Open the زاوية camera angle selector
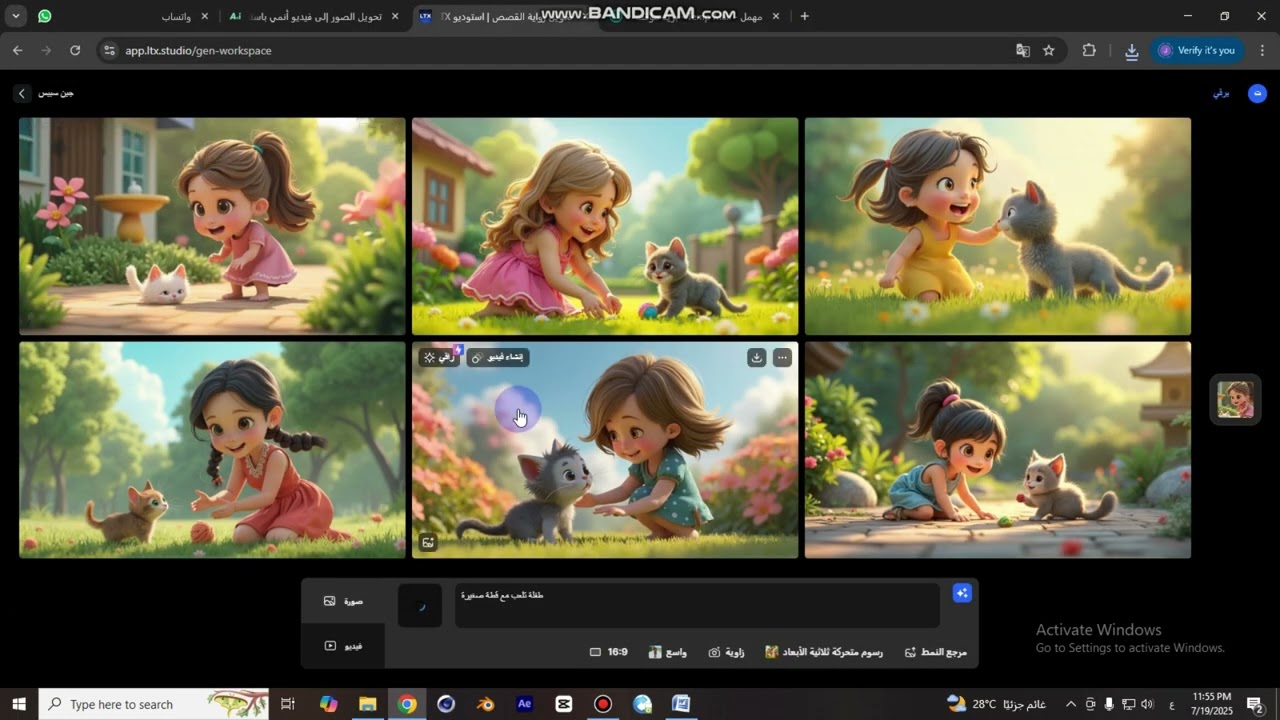The width and height of the screenshot is (1280, 720). pyautogui.click(x=727, y=652)
